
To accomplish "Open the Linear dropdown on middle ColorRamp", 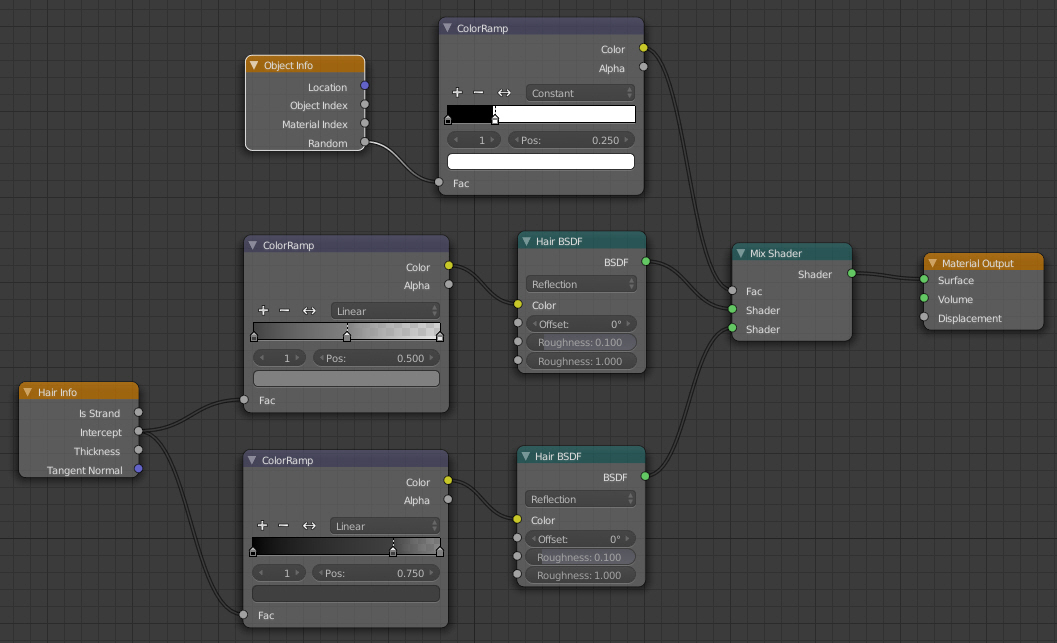I will click(x=384, y=311).
